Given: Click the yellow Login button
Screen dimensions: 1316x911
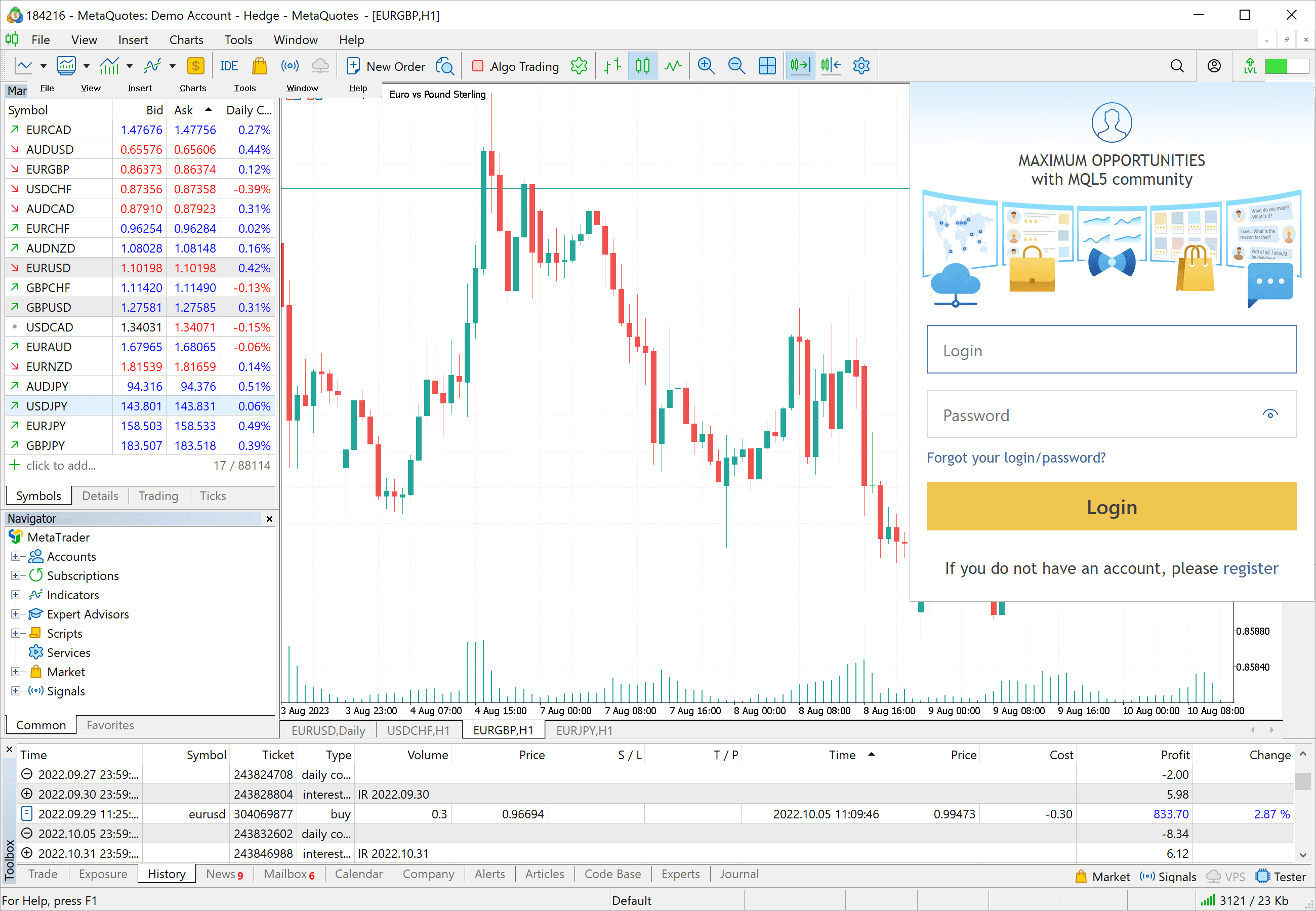Looking at the screenshot, I should click(x=1111, y=506).
